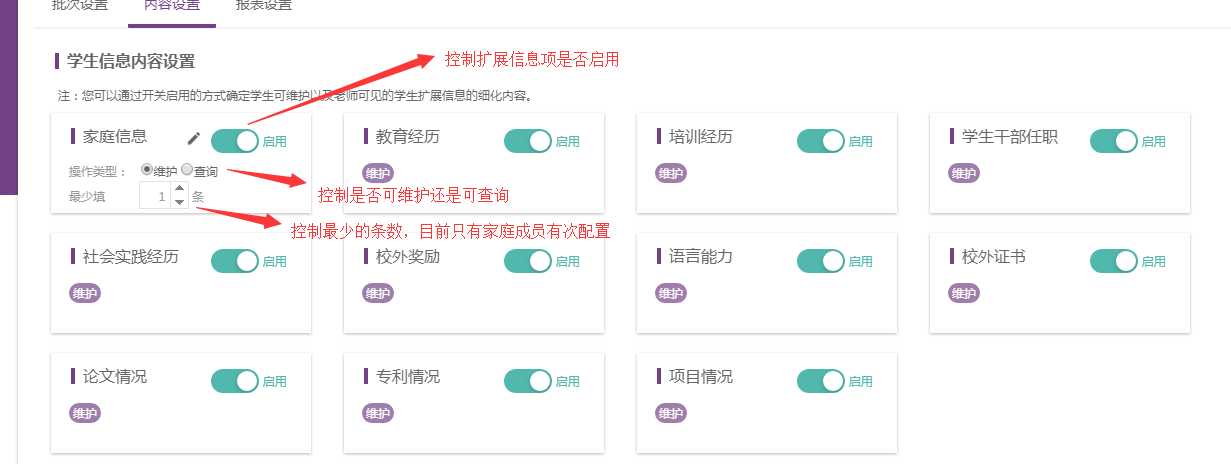This screenshot has width=1231, height=464.
Task: Disable the 教育经历 switch
Action: tap(528, 141)
